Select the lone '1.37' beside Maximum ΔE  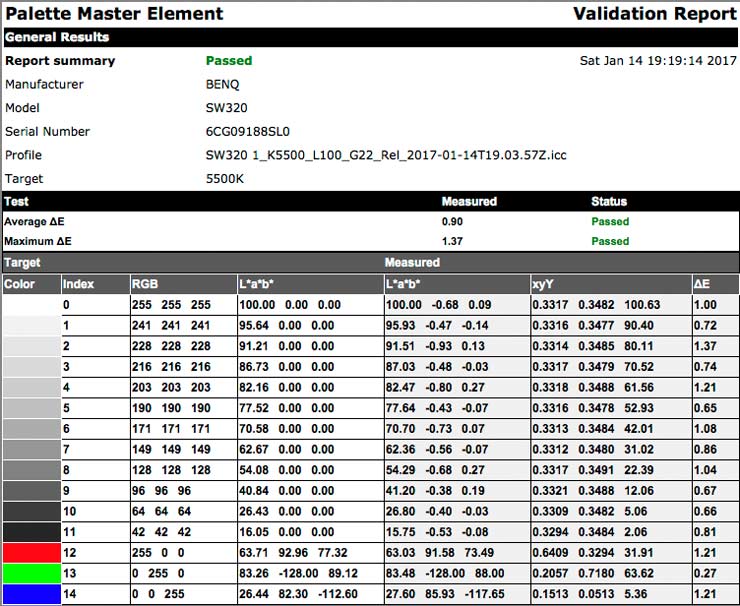pos(452,242)
